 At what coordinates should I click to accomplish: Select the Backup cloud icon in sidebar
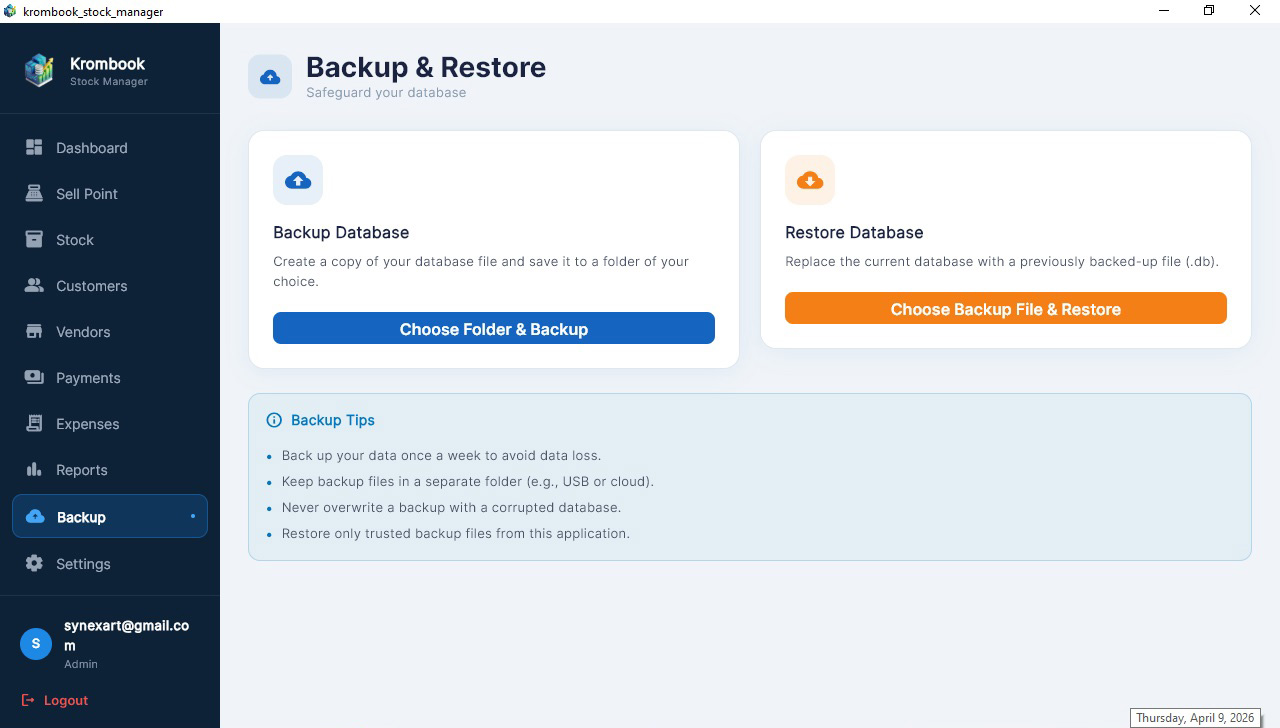point(35,516)
